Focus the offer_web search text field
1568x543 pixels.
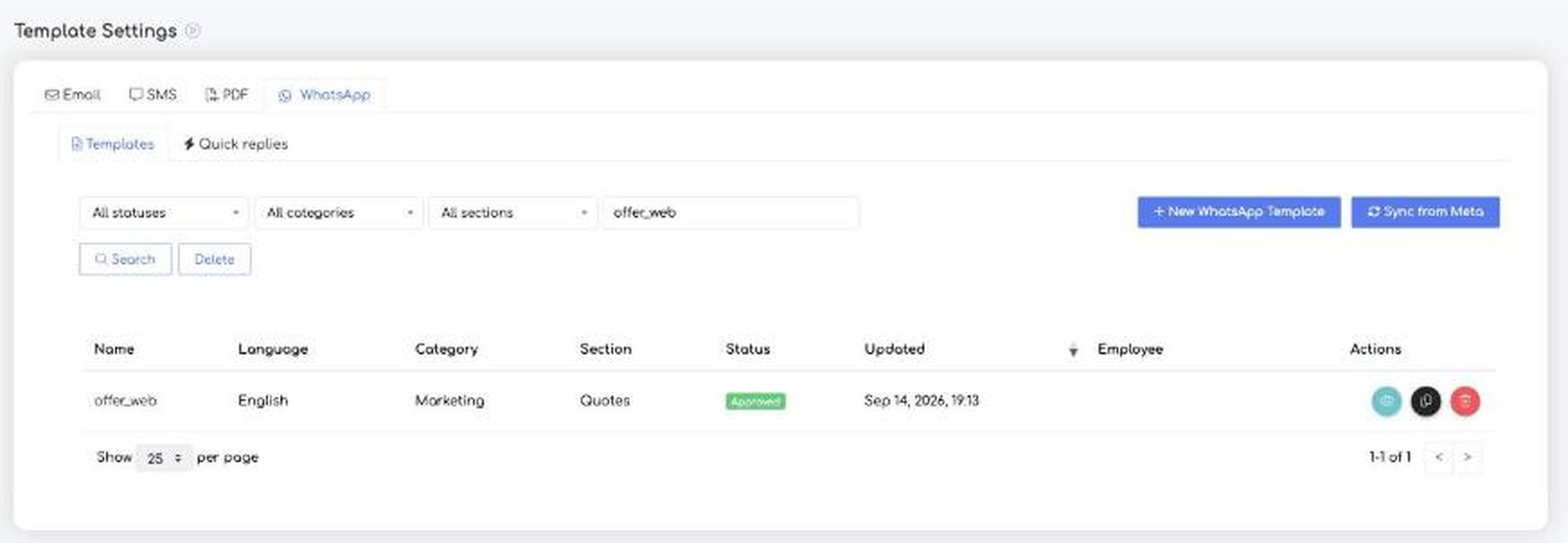tap(730, 213)
